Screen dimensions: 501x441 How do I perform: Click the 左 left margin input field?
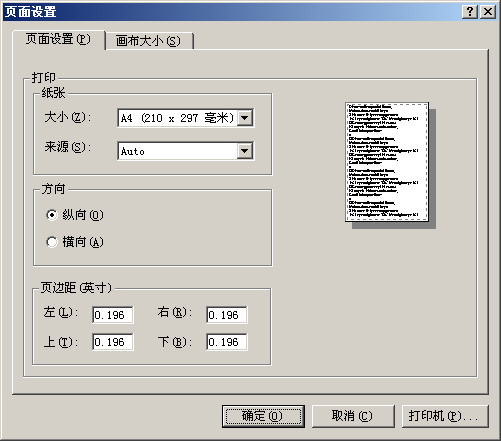coord(113,315)
